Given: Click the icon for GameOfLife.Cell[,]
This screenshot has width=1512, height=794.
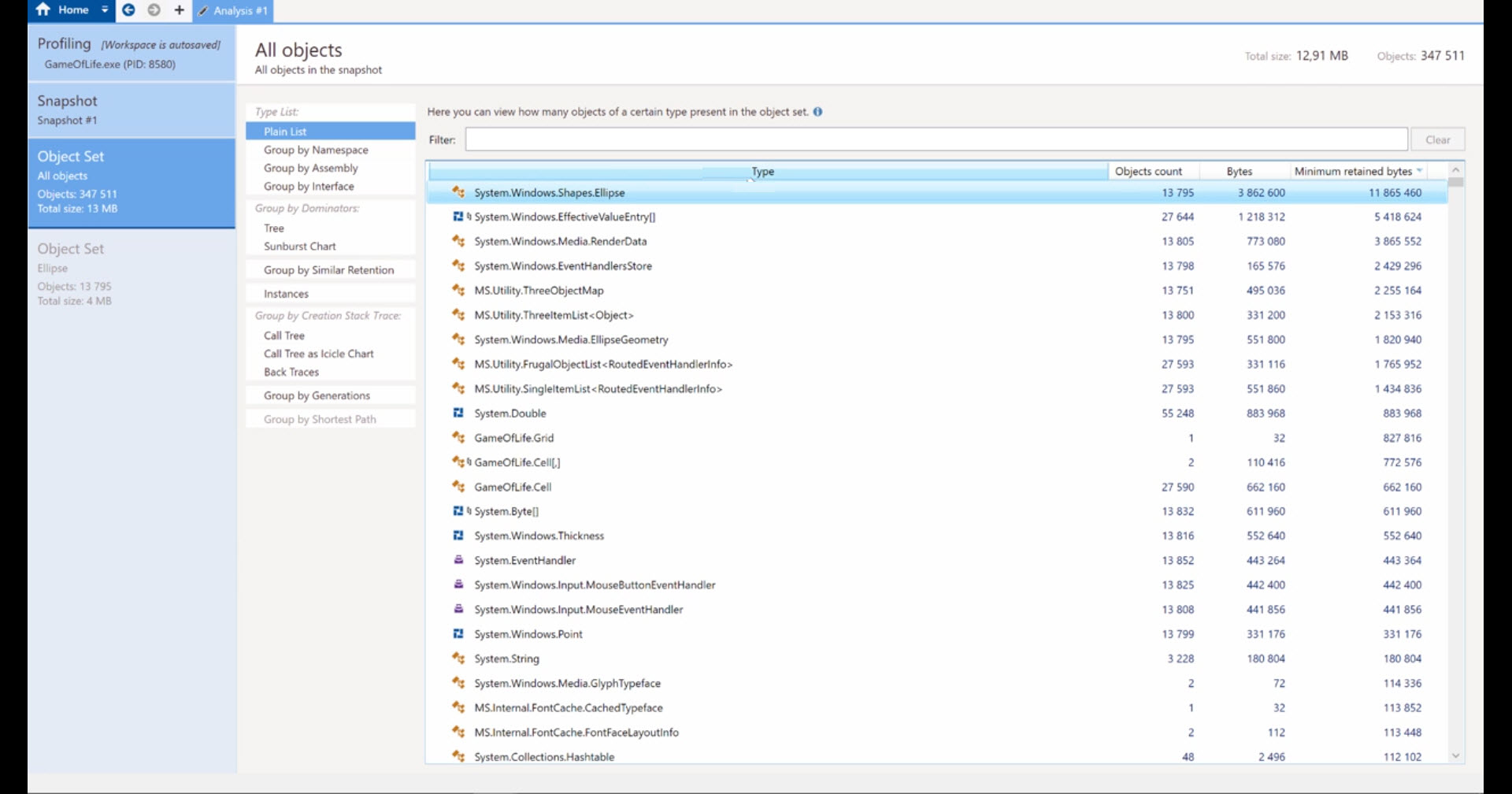Looking at the screenshot, I should pyautogui.click(x=458, y=462).
